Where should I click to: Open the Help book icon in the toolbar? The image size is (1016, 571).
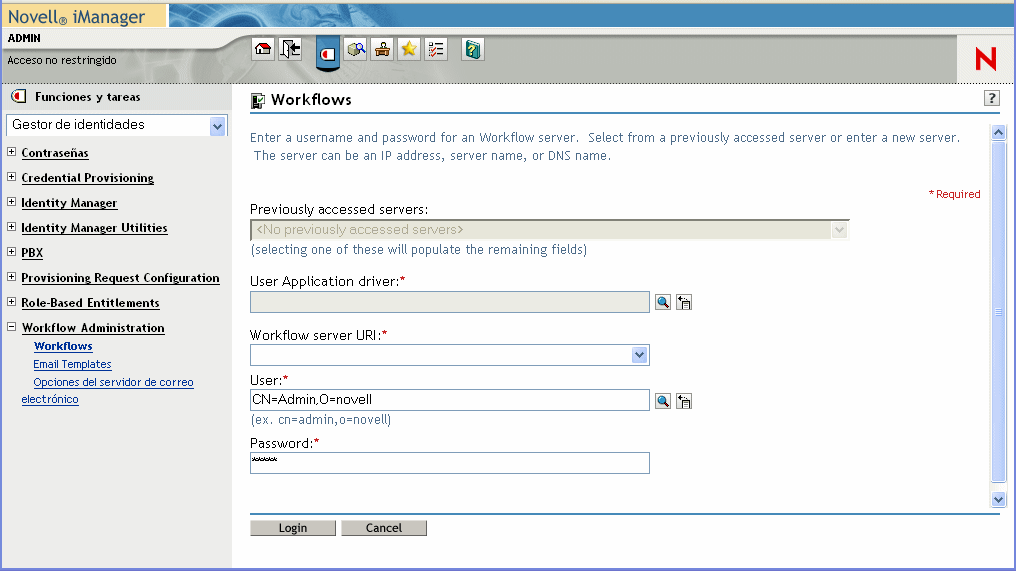473,49
